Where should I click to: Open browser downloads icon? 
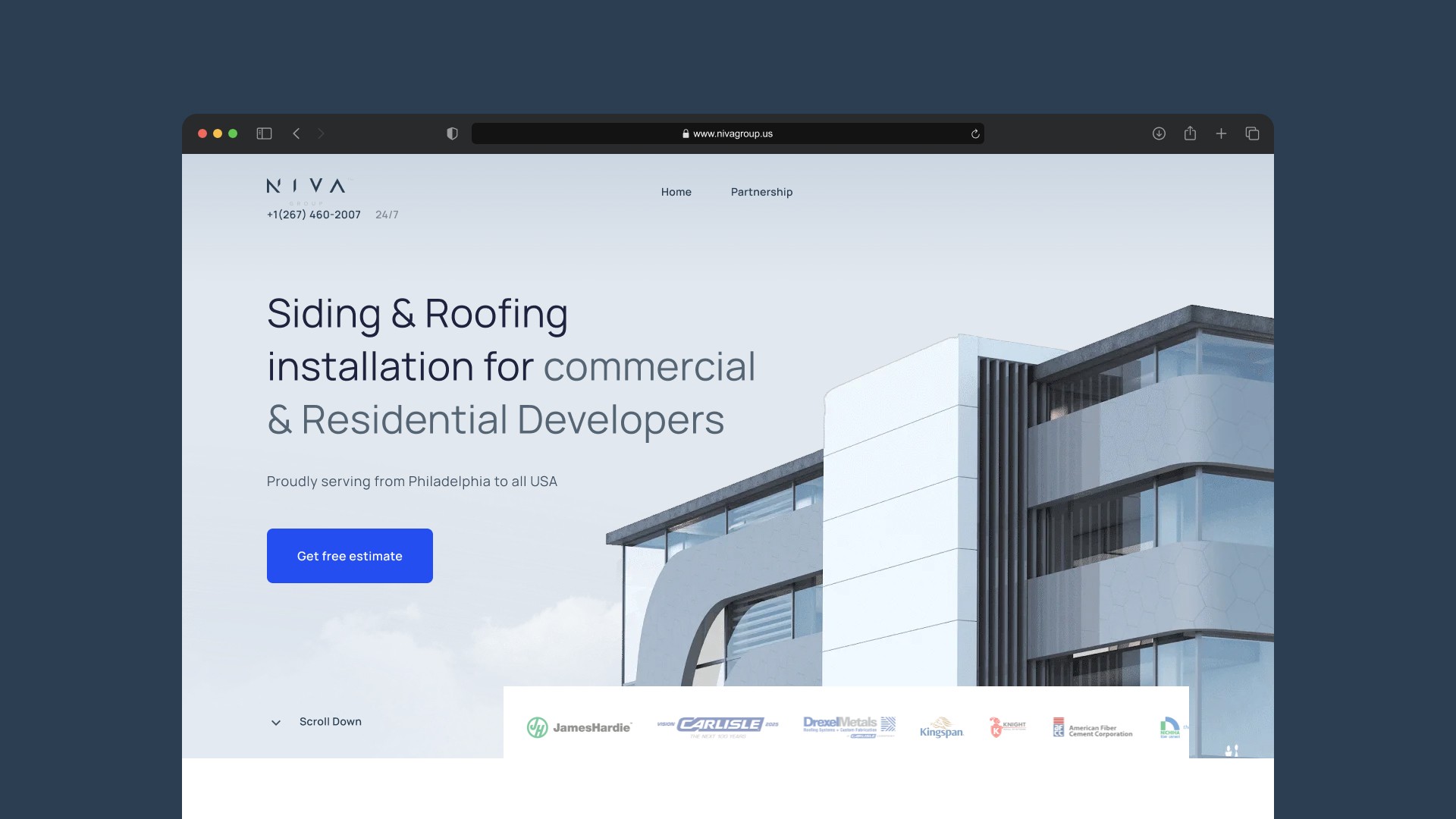pyautogui.click(x=1159, y=133)
